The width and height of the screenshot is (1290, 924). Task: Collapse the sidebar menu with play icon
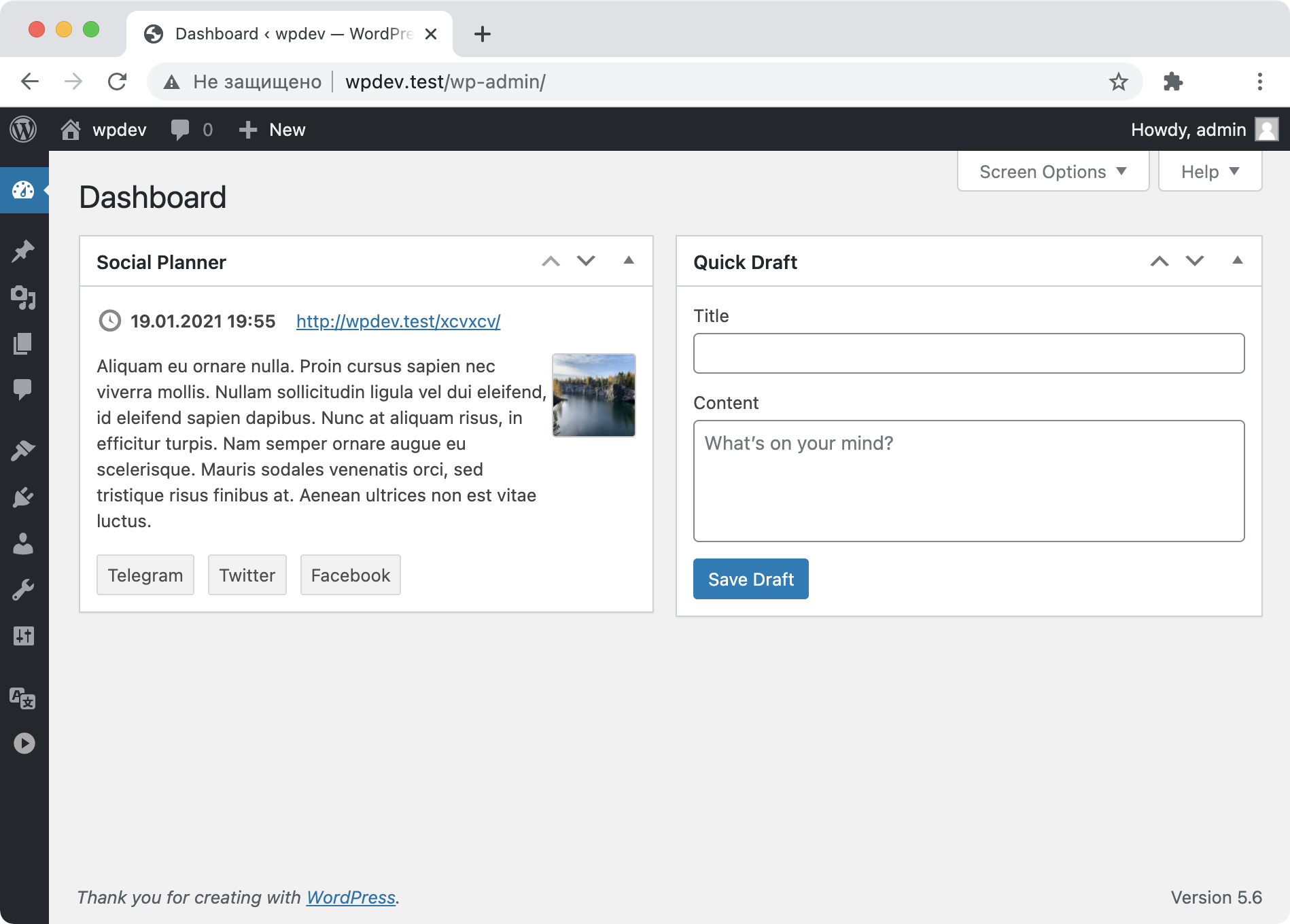(24, 743)
